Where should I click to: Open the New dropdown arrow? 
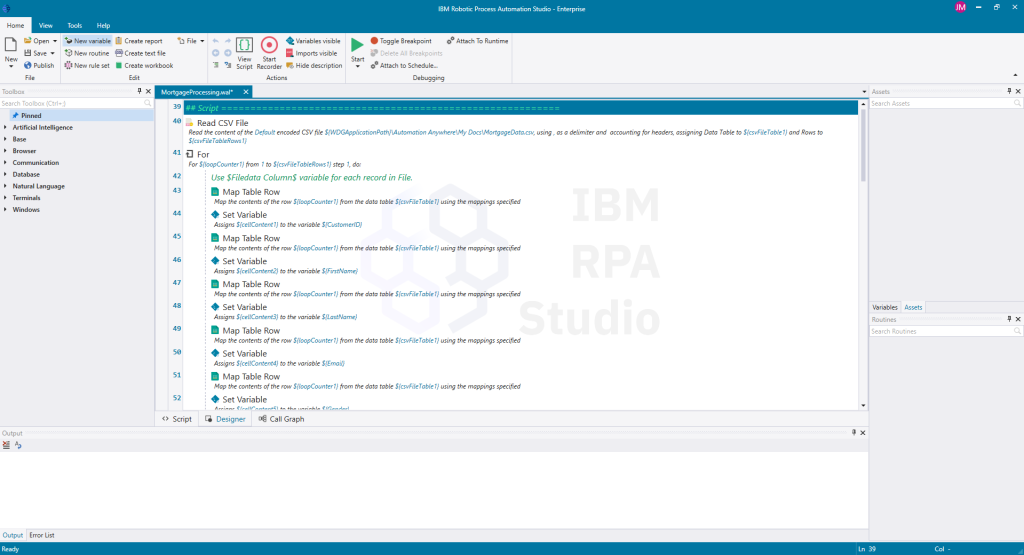[10, 67]
